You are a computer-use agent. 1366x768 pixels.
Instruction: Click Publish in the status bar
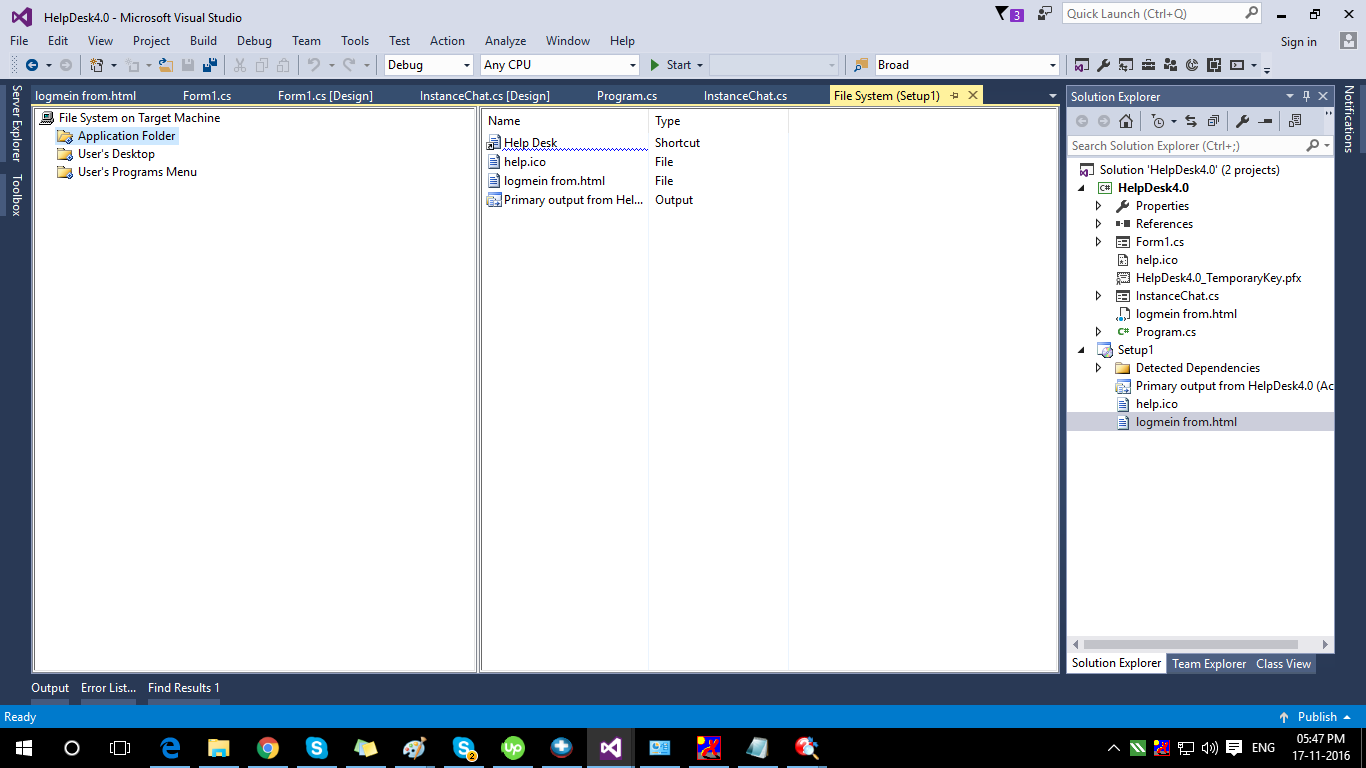coord(1315,717)
